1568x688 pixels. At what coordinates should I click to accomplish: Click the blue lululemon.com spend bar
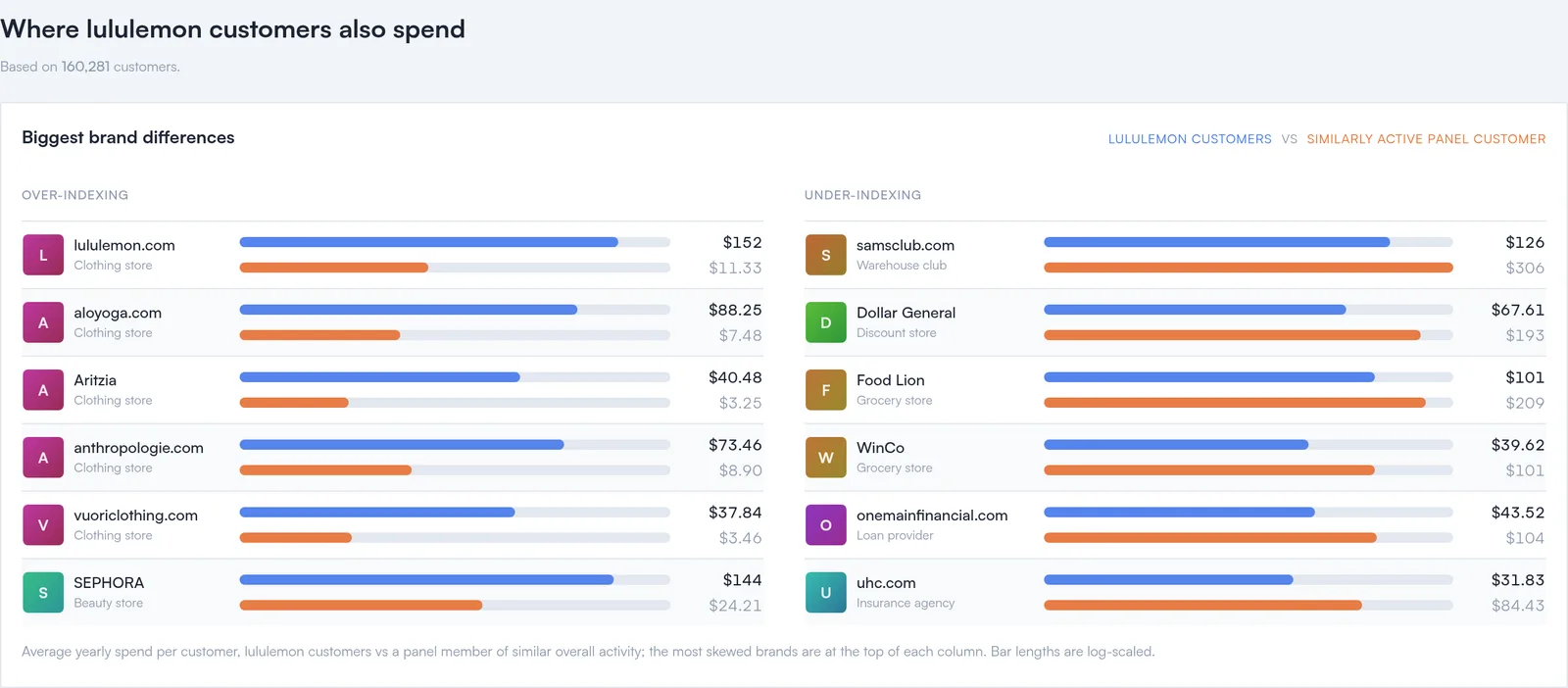point(428,242)
